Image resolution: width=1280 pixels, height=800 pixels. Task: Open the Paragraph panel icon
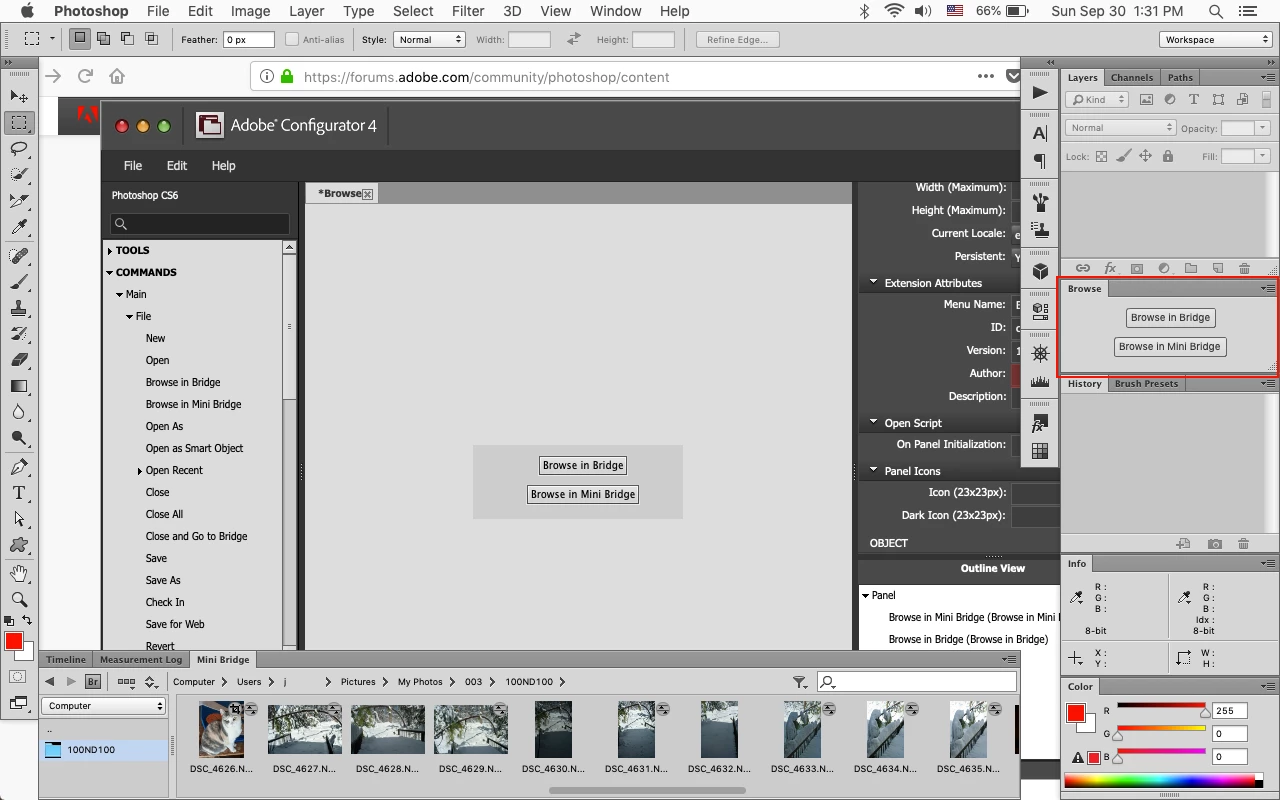click(1040, 160)
